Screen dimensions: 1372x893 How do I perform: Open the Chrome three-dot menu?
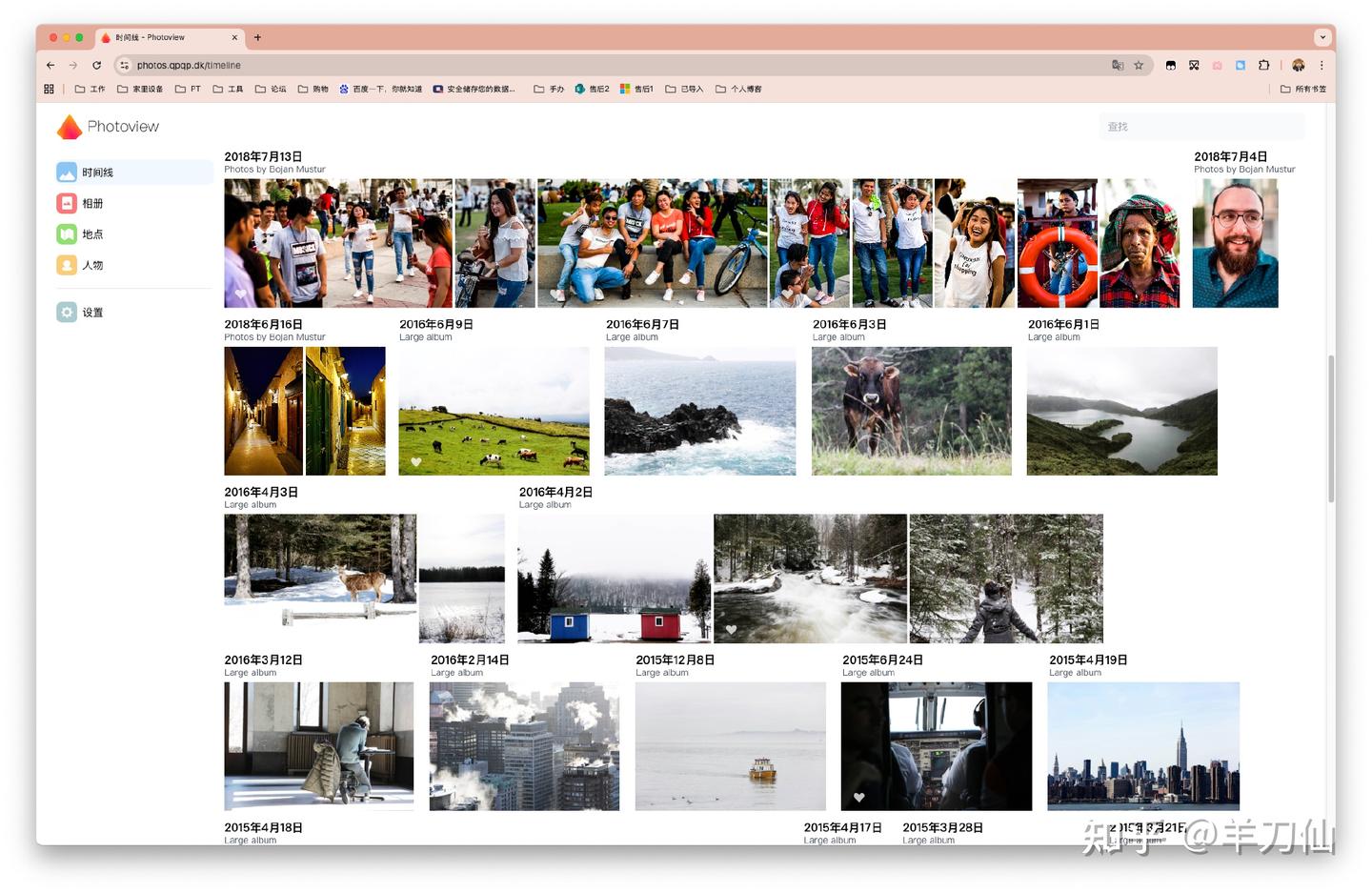[1322, 65]
